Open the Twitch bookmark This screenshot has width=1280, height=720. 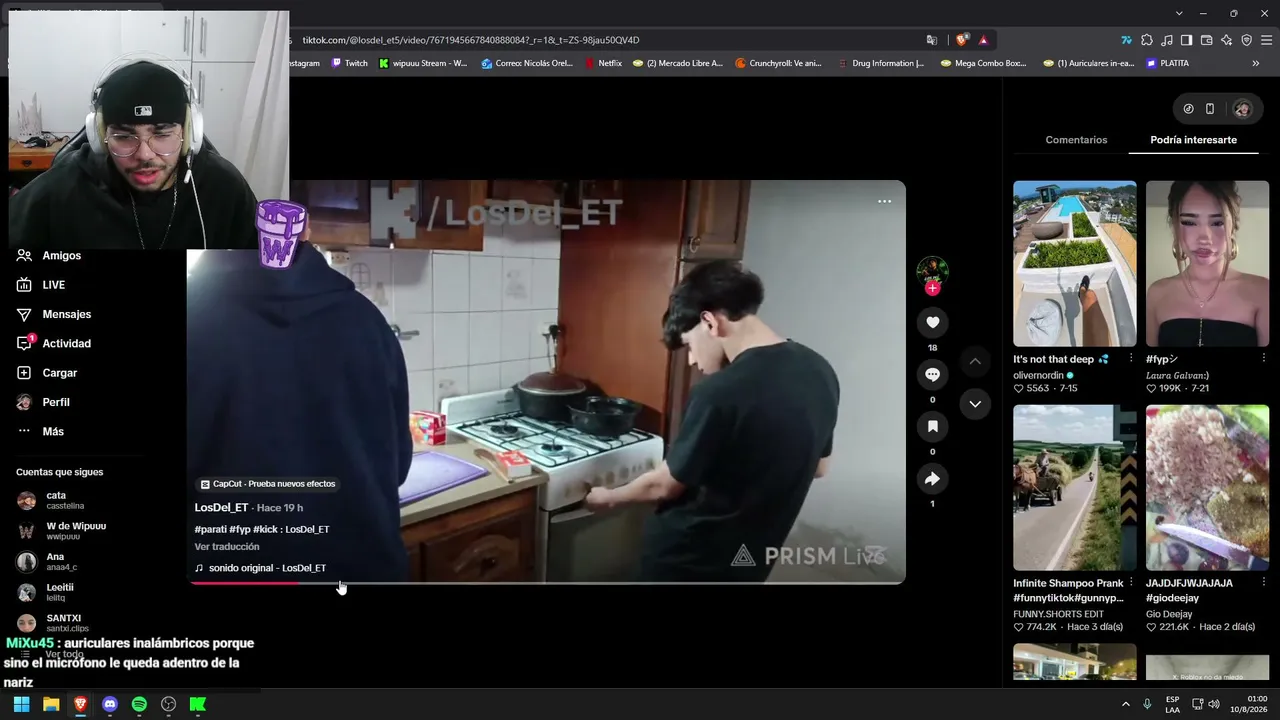click(349, 63)
